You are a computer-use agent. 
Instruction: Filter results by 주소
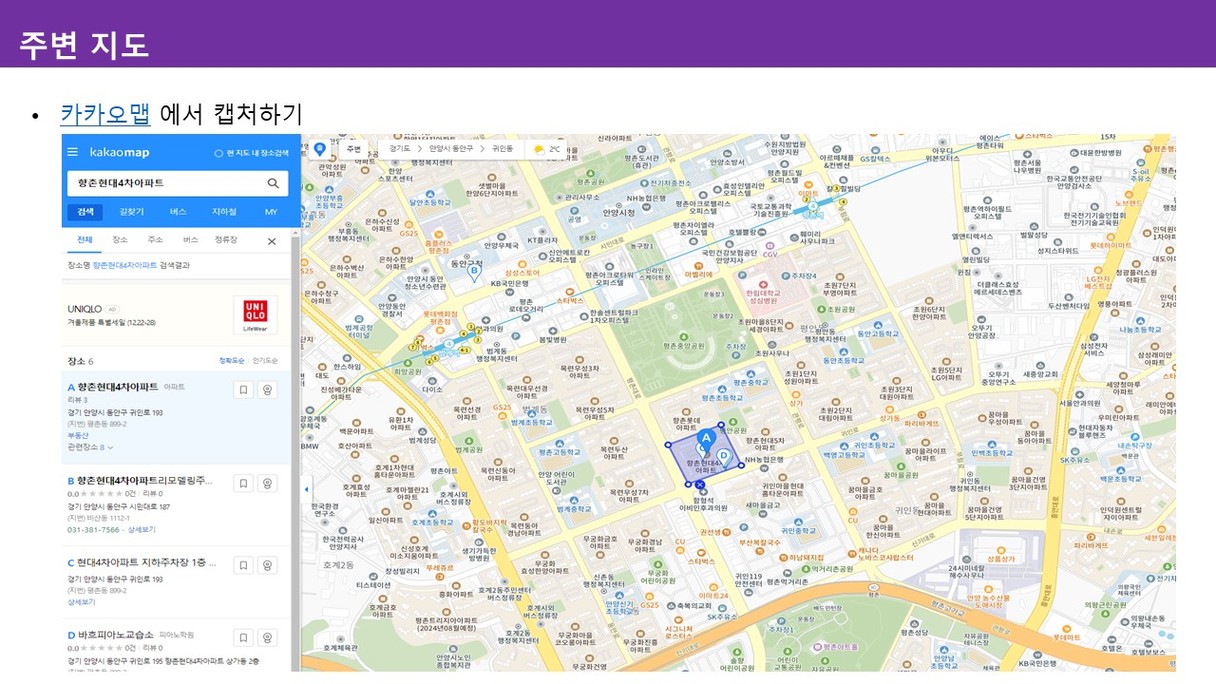[x=155, y=240]
